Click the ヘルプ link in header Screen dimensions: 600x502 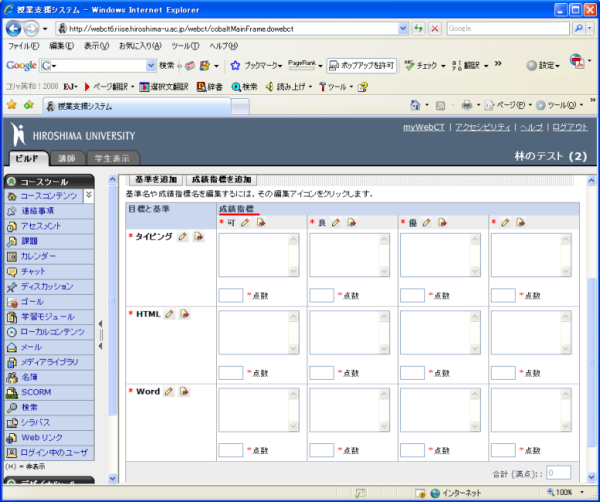(531, 127)
